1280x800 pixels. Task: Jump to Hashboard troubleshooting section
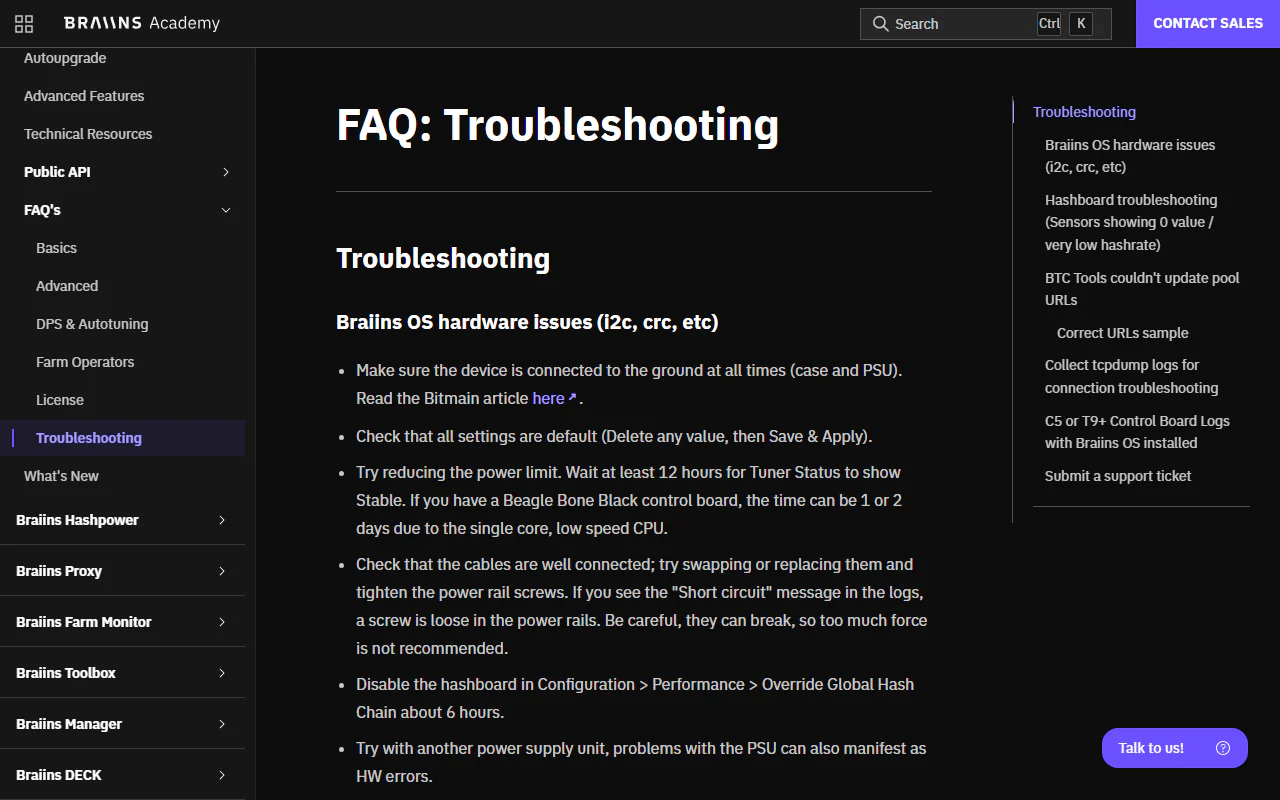(x=1131, y=222)
